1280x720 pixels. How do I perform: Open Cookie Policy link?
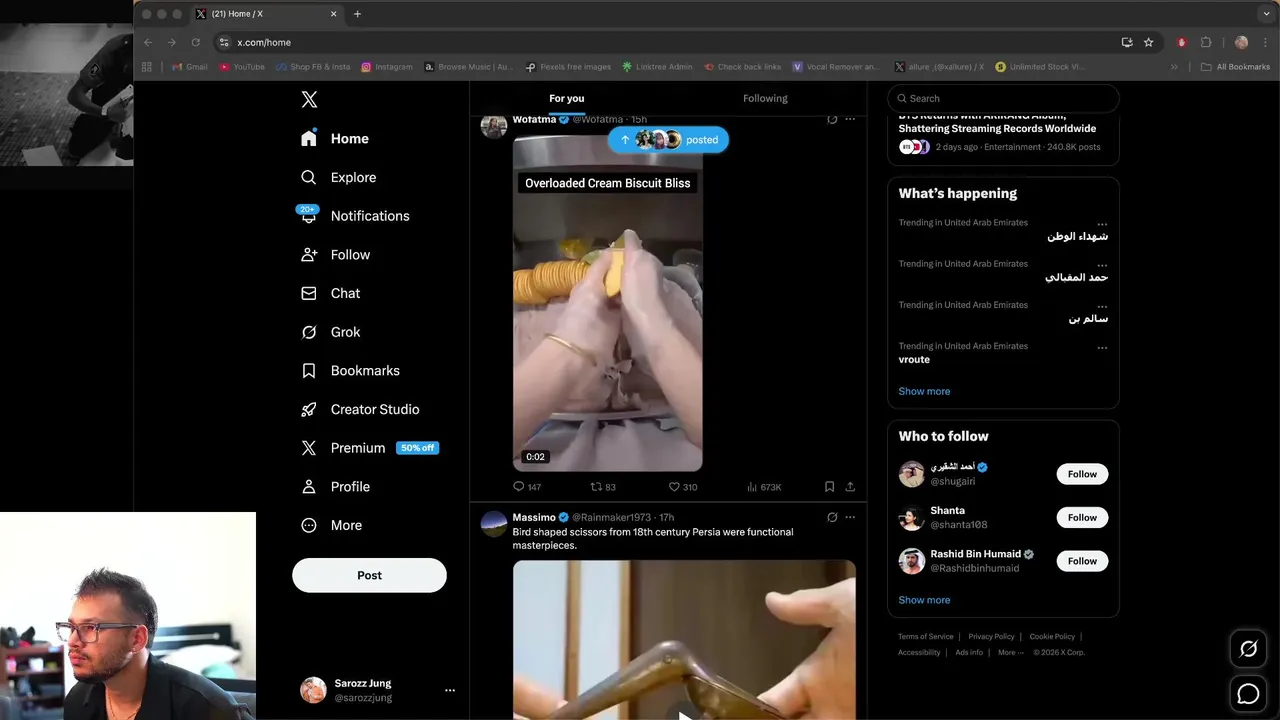coord(1052,637)
